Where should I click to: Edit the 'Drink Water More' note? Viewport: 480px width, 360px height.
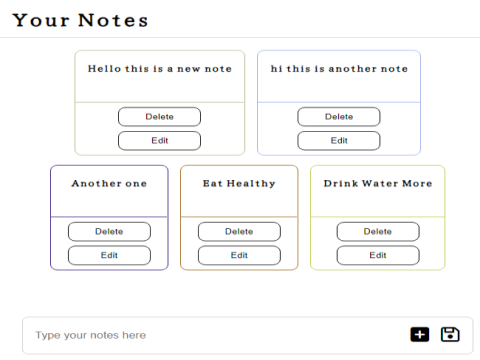[378, 255]
